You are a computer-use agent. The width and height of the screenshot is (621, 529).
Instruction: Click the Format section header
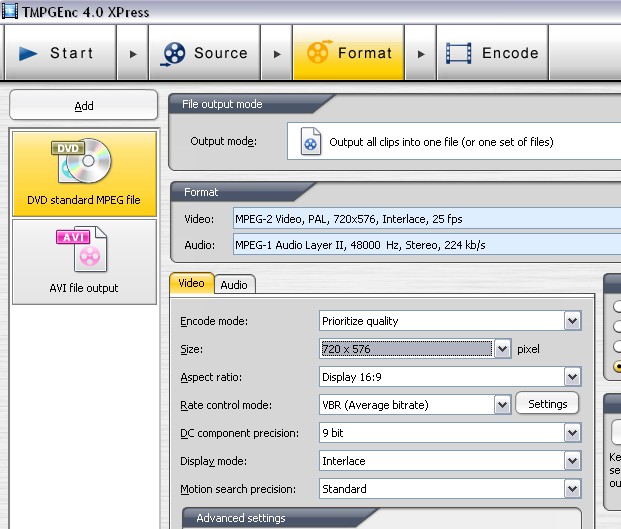(201, 192)
